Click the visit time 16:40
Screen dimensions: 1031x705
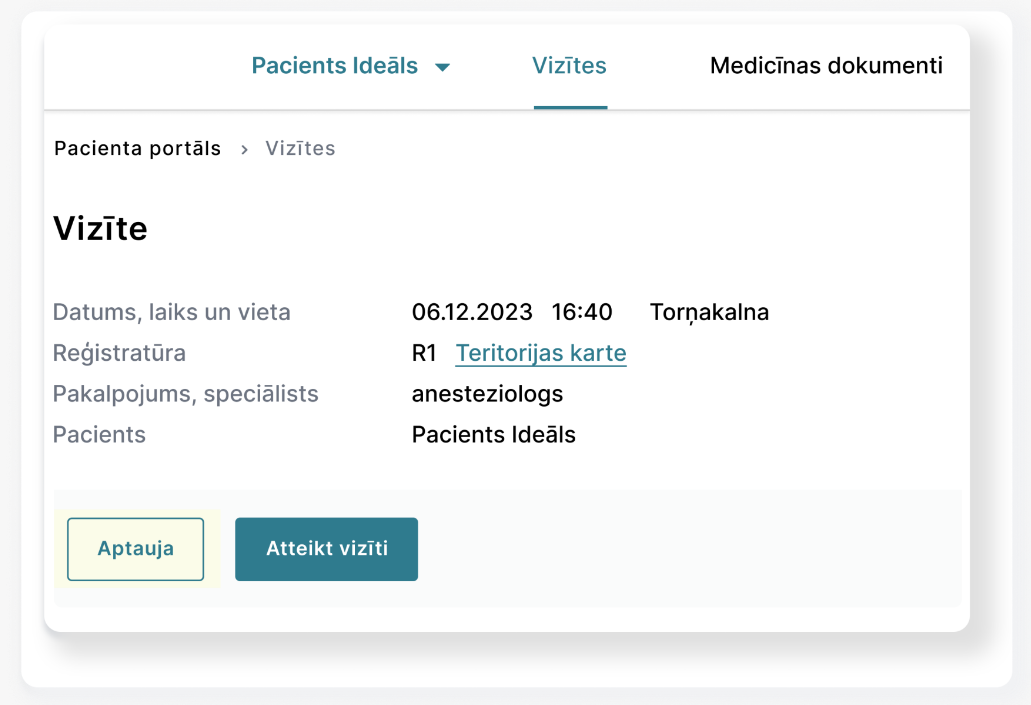click(x=582, y=312)
